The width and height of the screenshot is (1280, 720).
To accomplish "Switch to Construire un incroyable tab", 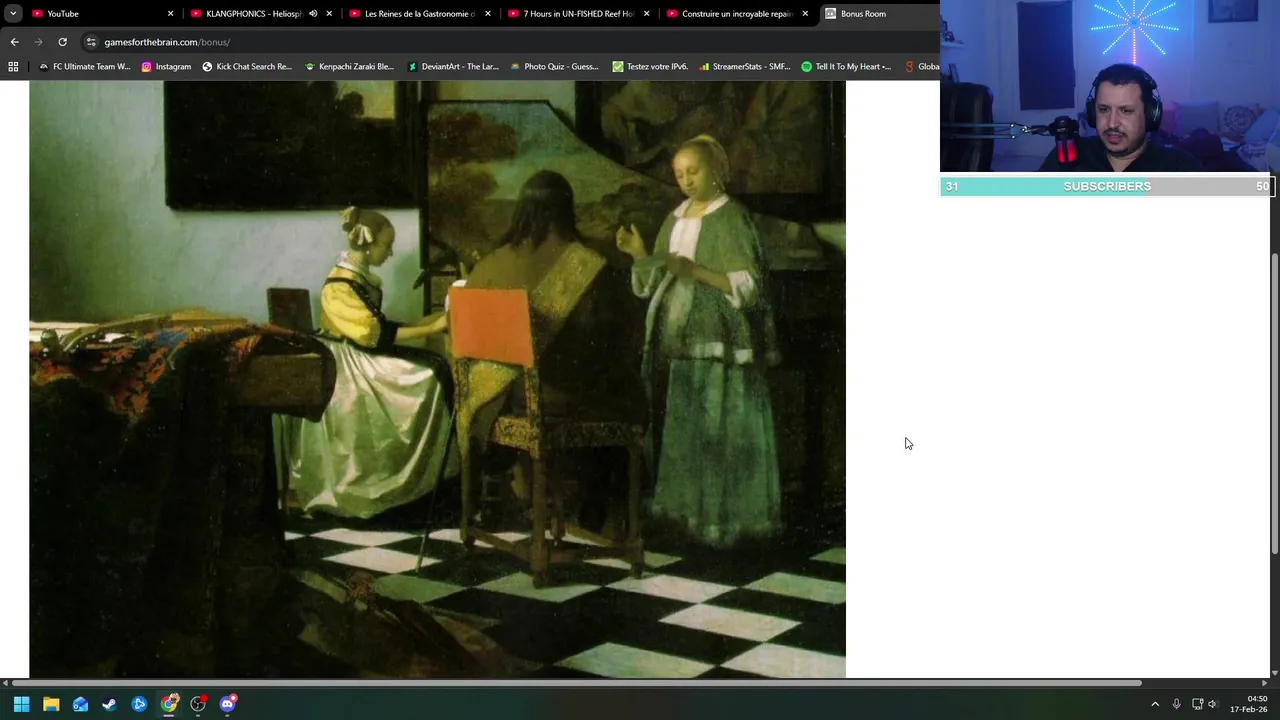I will (738, 14).
